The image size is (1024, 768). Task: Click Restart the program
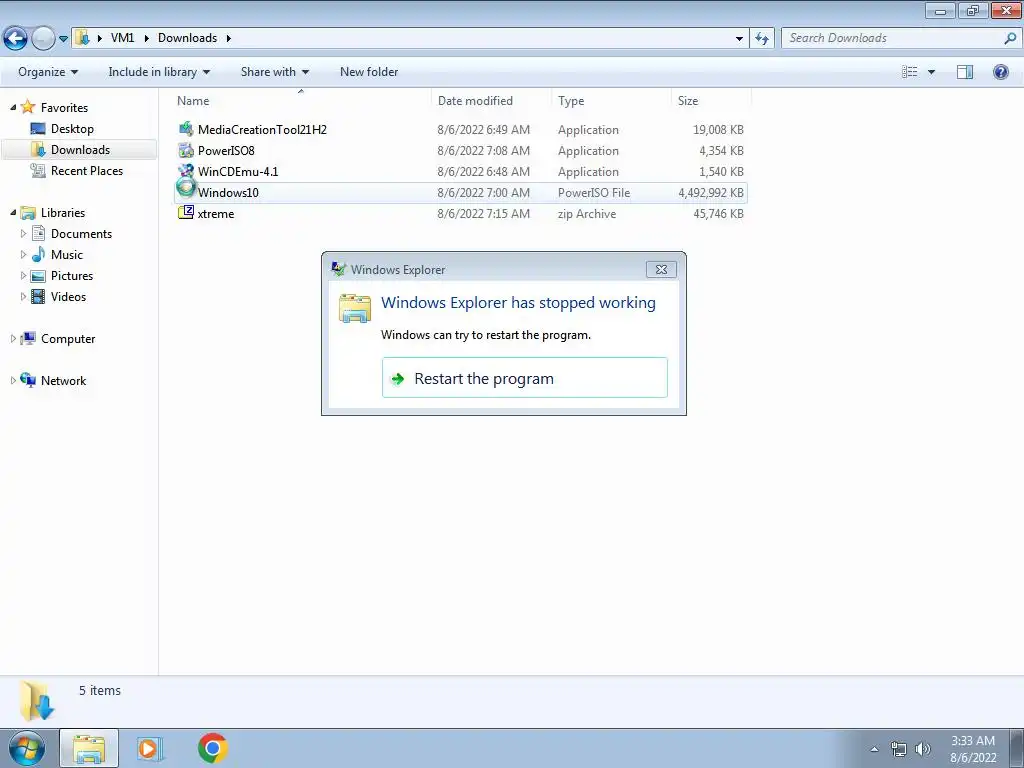[524, 377]
